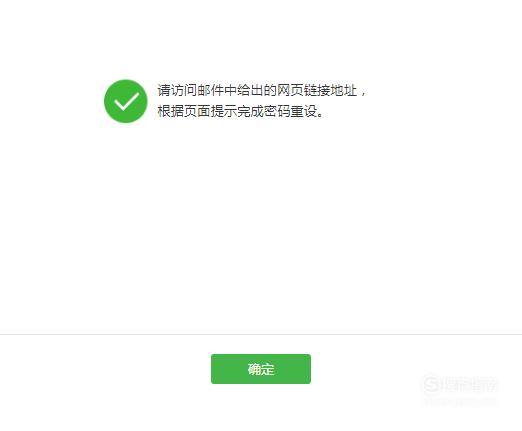
Task: Click the message line starting with 请访问邮件
Action: (262, 90)
